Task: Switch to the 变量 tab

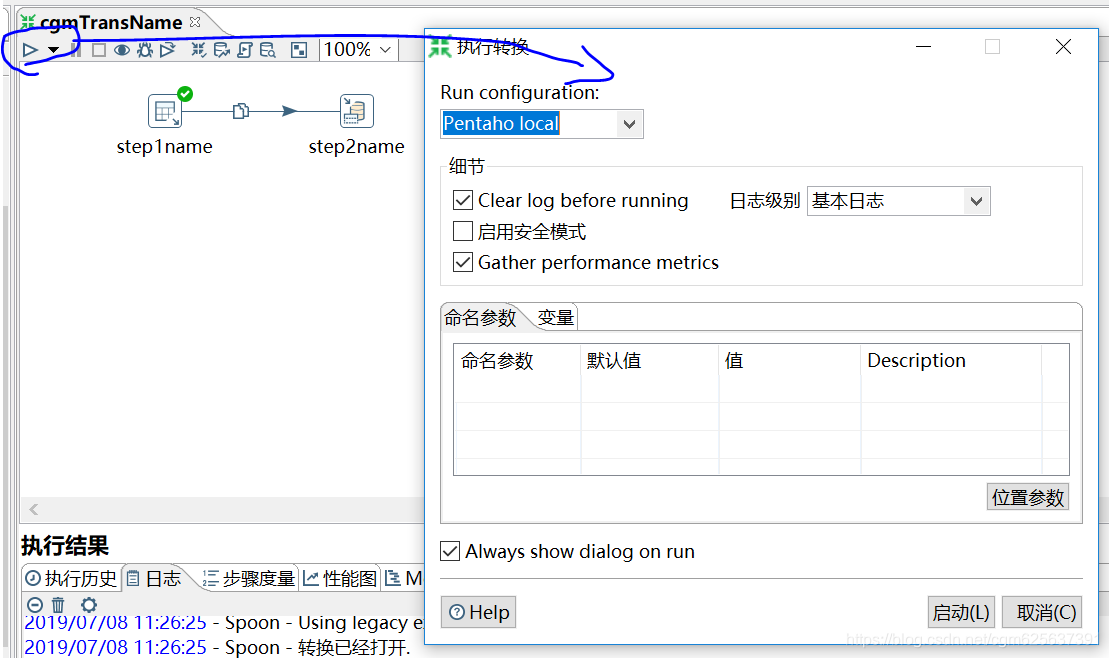Action: pyautogui.click(x=554, y=317)
